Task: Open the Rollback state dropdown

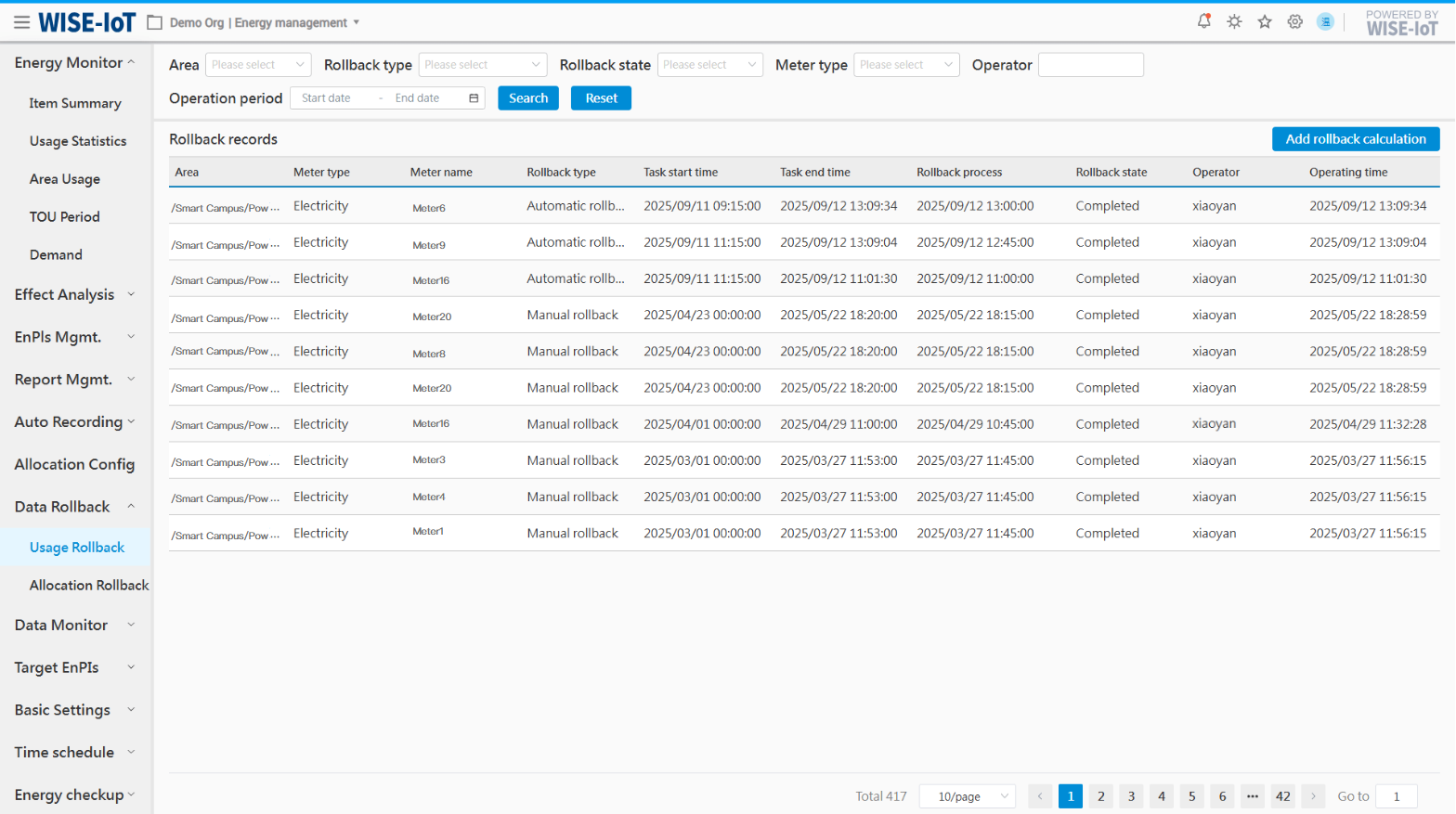Action: click(709, 65)
